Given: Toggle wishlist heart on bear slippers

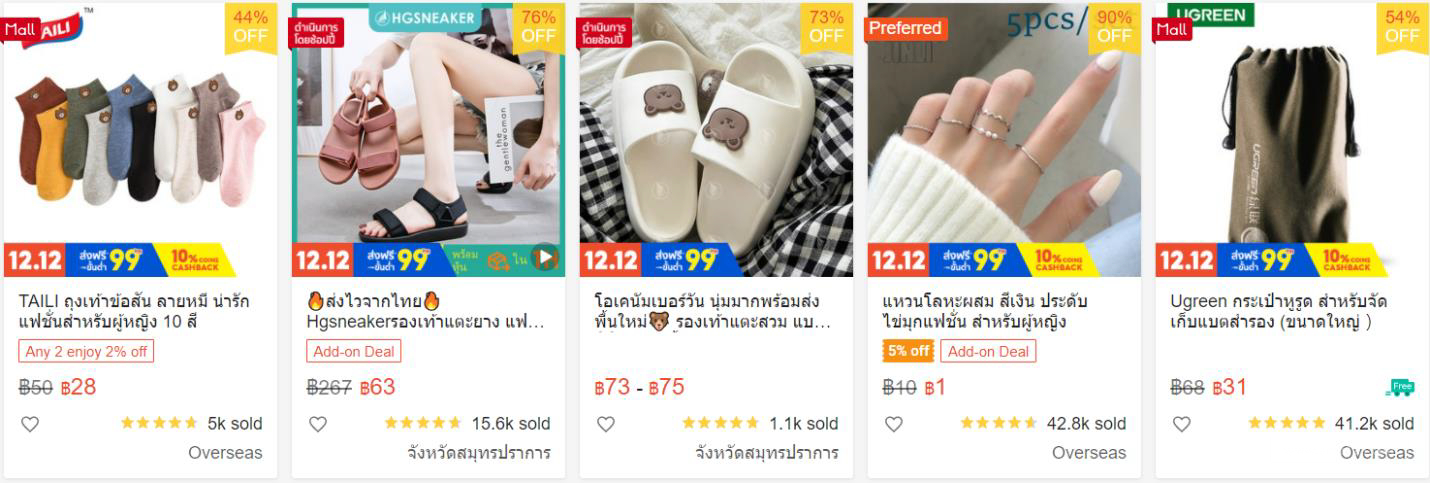Looking at the screenshot, I should click(606, 424).
